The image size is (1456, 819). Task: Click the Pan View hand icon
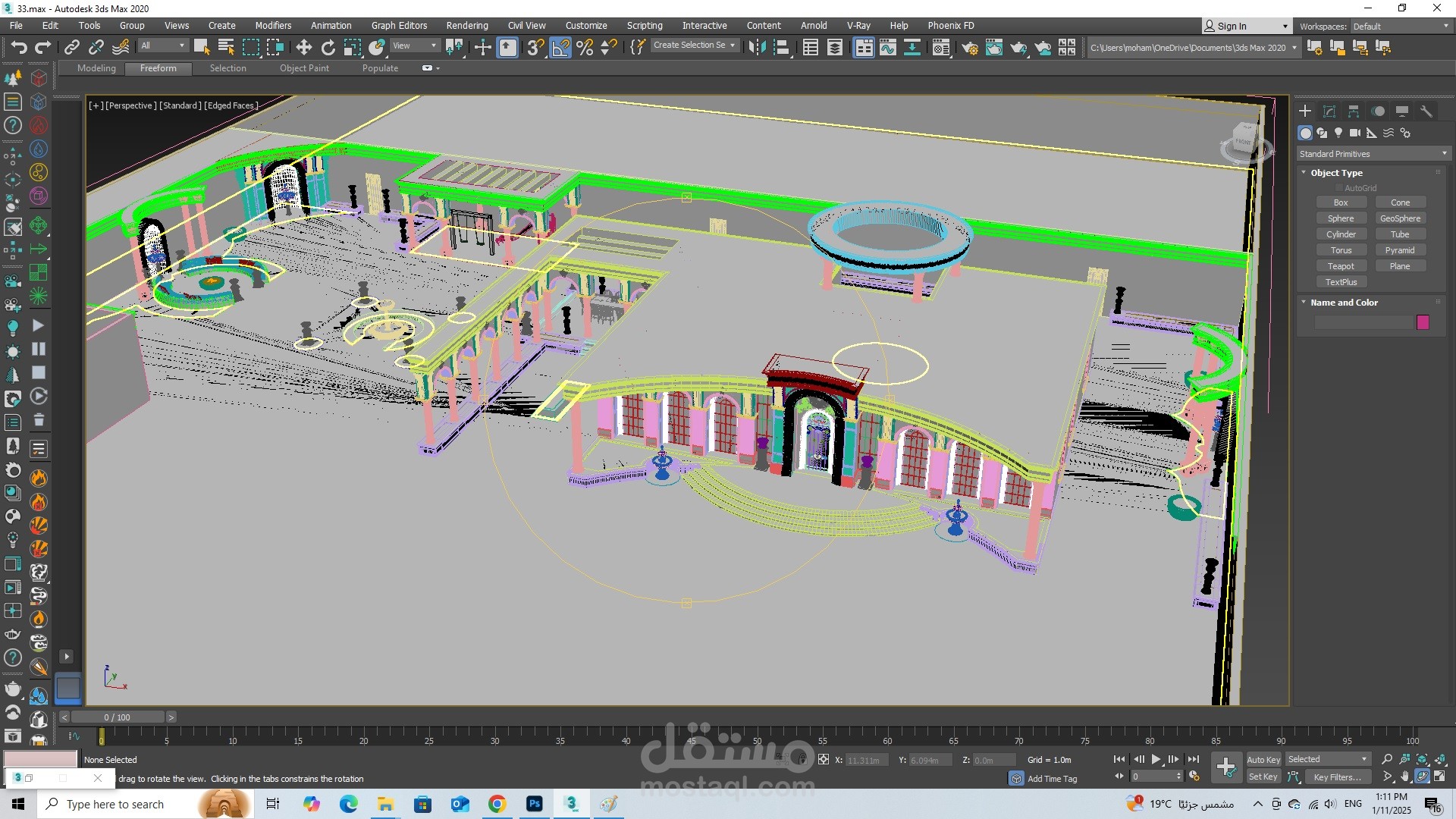click(1404, 777)
